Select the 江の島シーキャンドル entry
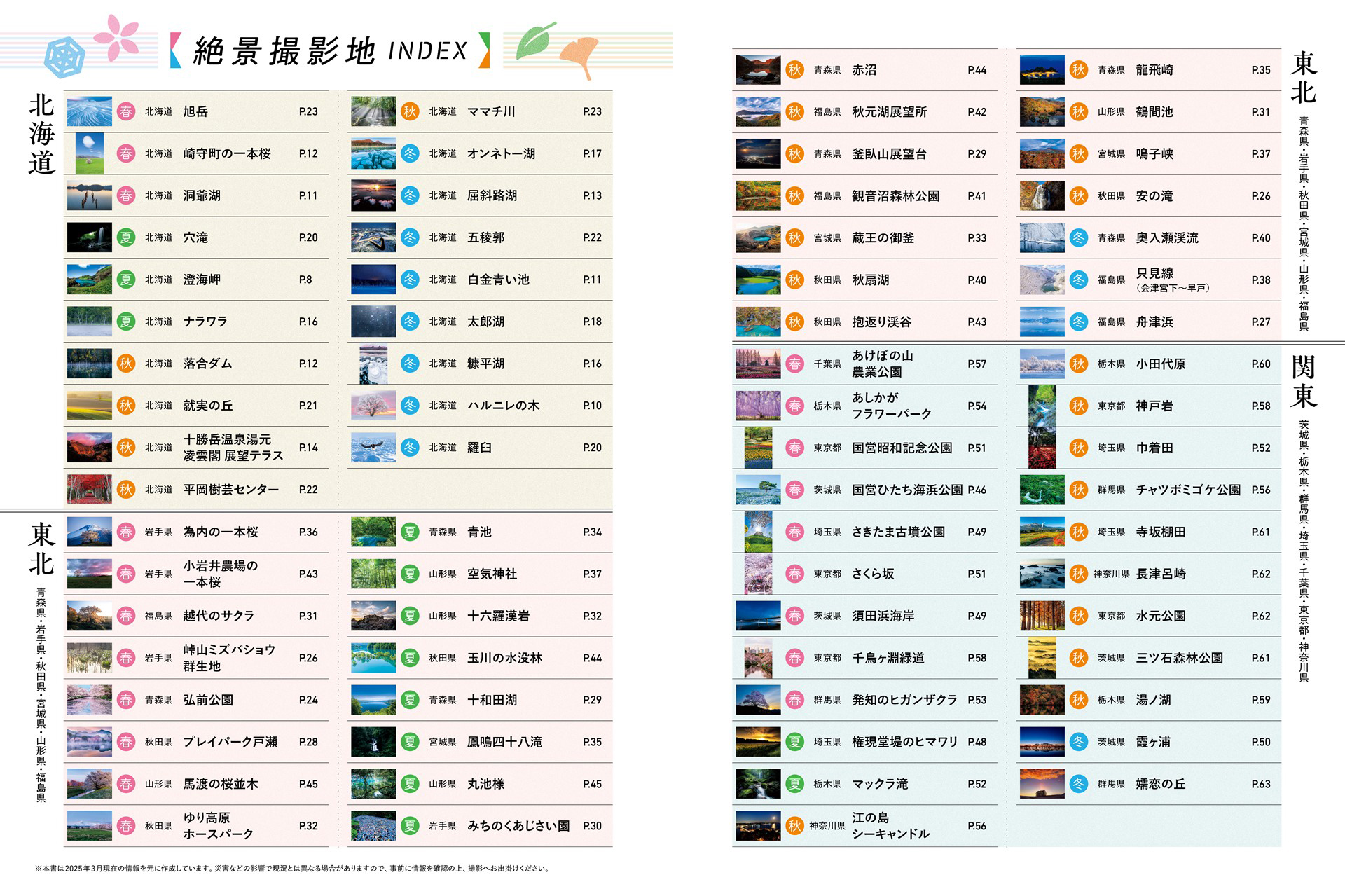 pyautogui.click(x=890, y=826)
